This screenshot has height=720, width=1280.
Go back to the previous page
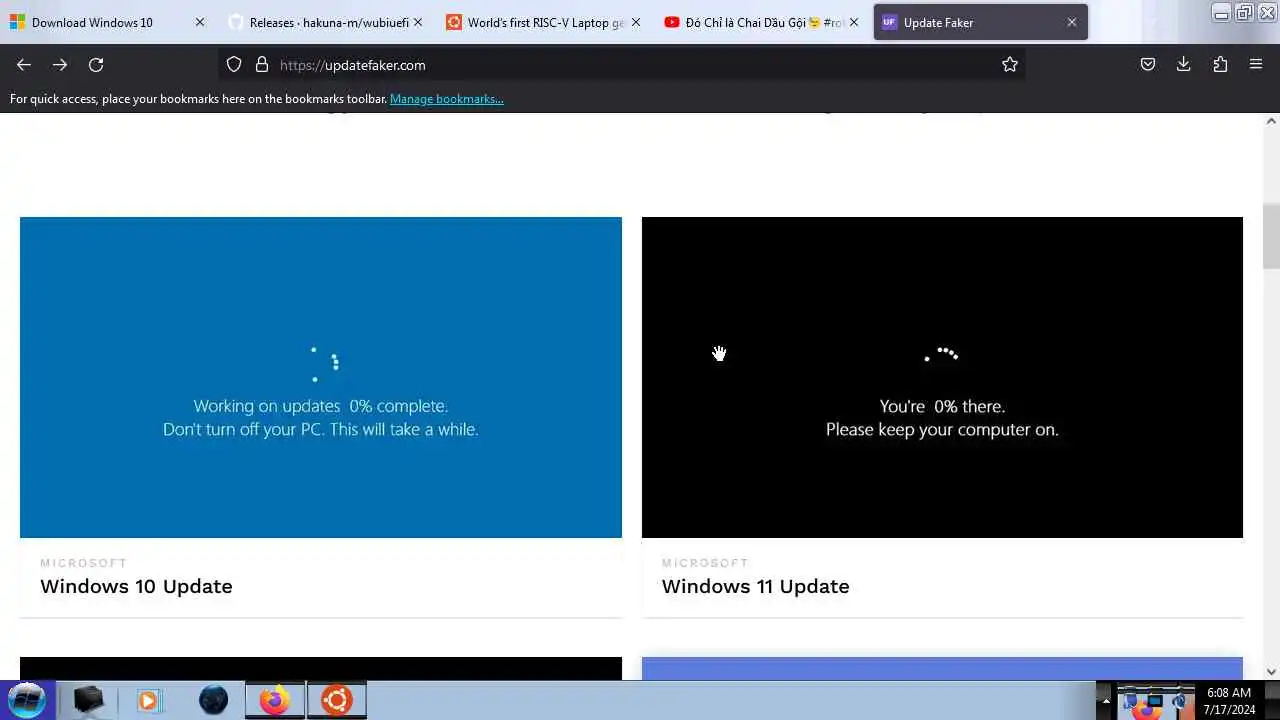pos(24,65)
